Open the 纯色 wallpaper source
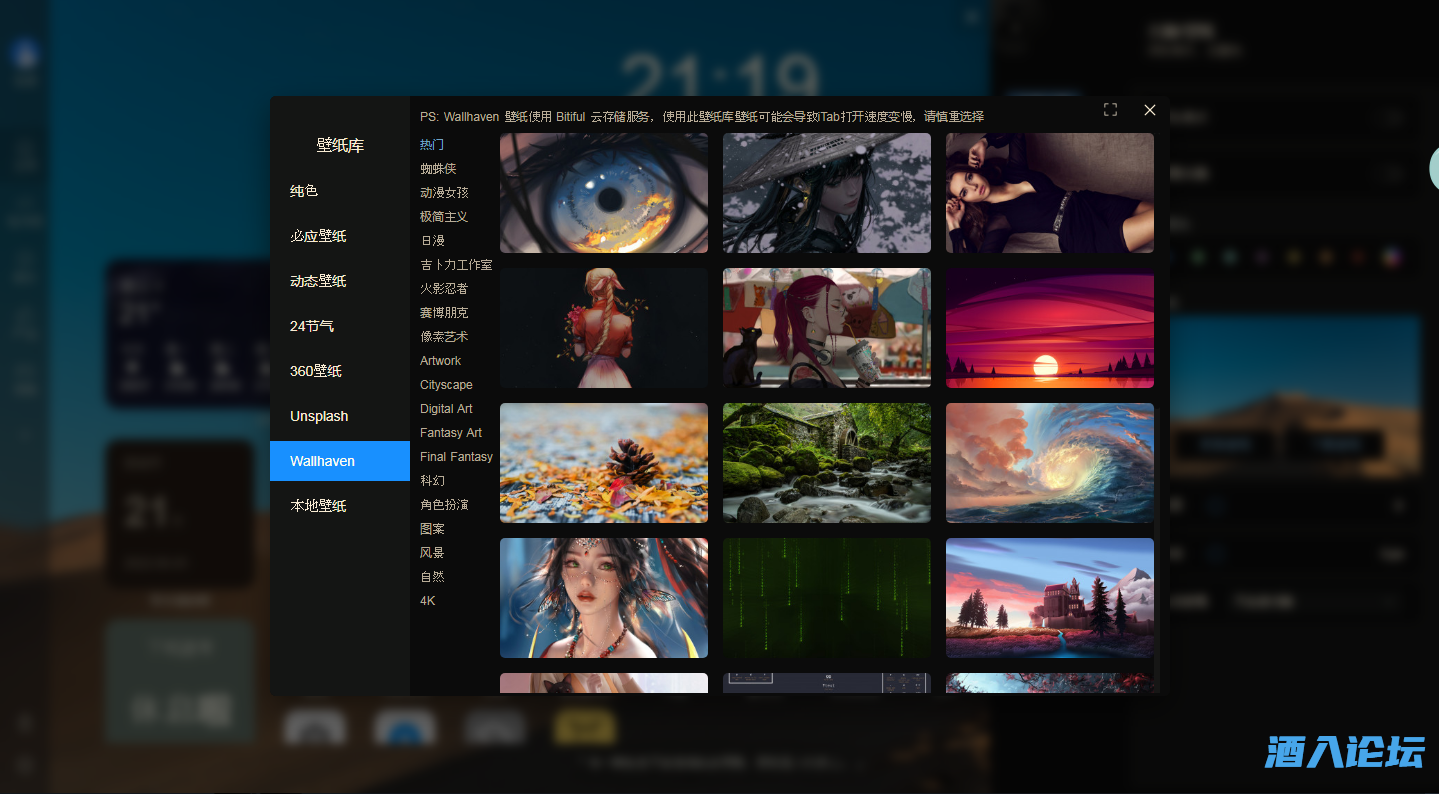The height and width of the screenshot is (794, 1439). point(340,191)
